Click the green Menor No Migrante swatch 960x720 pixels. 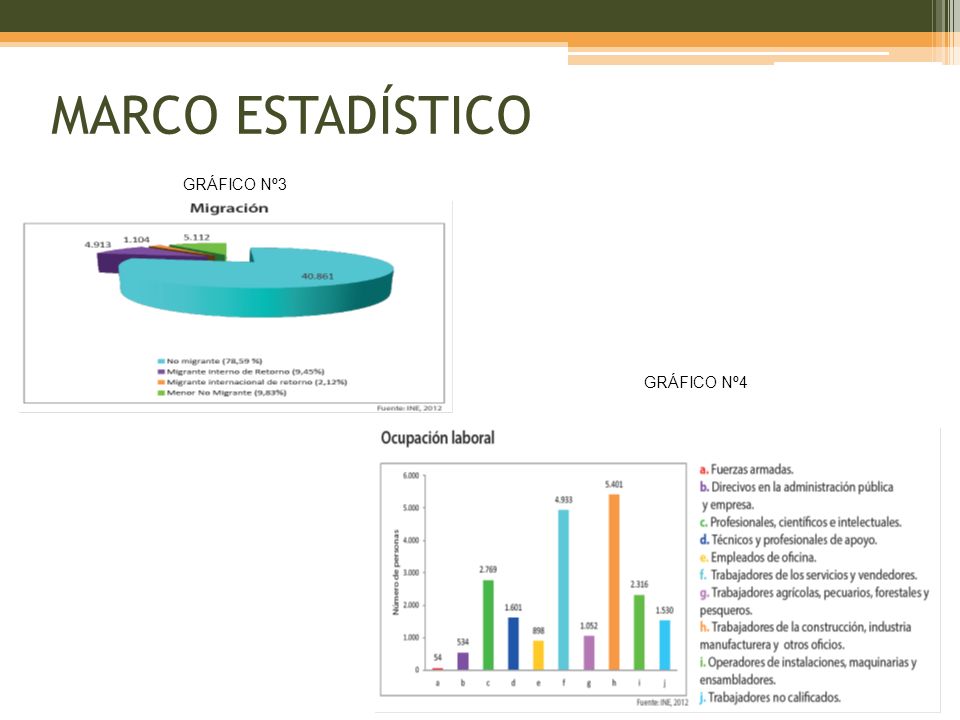pyautogui.click(x=162, y=392)
